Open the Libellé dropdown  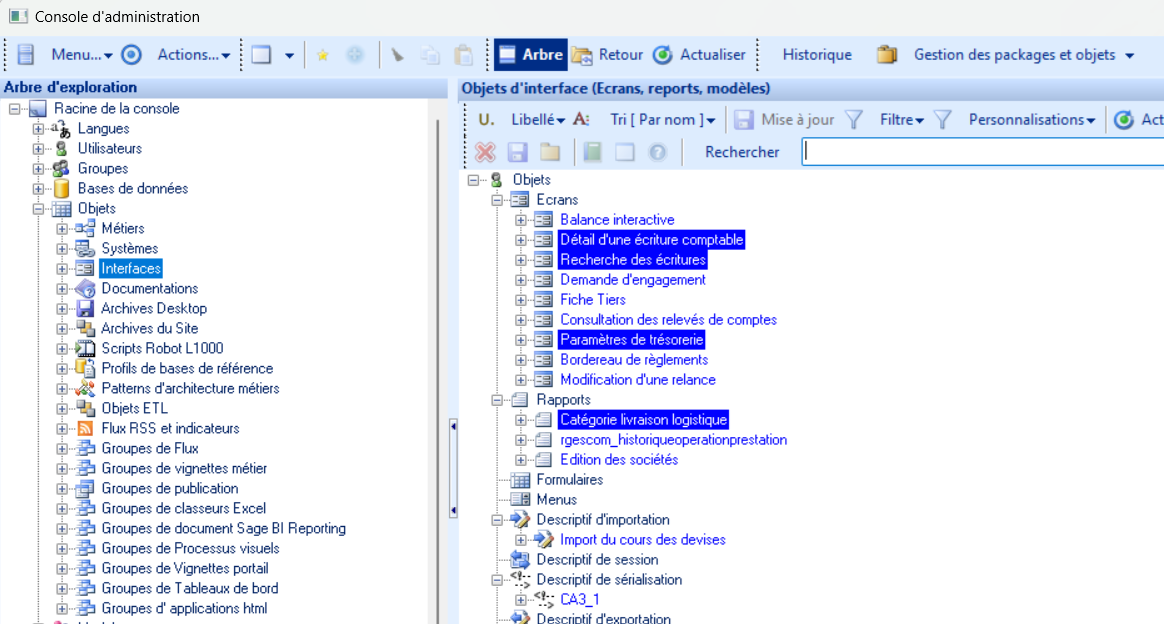[538, 119]
